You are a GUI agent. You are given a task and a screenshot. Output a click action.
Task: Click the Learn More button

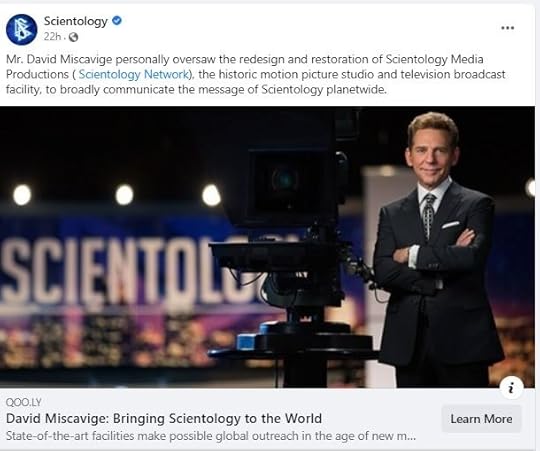(481, 419)
